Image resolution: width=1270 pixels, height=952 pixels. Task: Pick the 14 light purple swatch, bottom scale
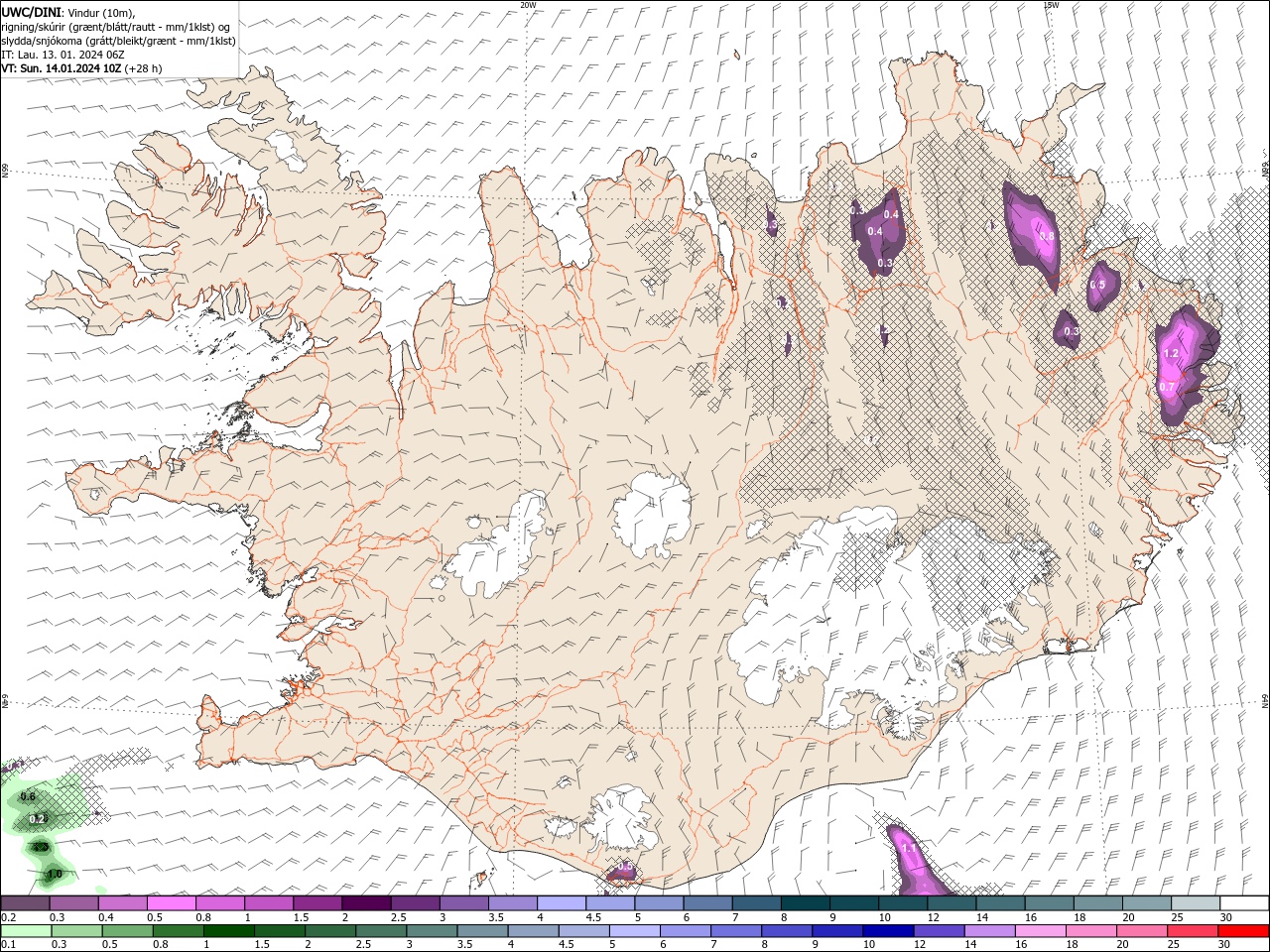[x=988, y=931]
